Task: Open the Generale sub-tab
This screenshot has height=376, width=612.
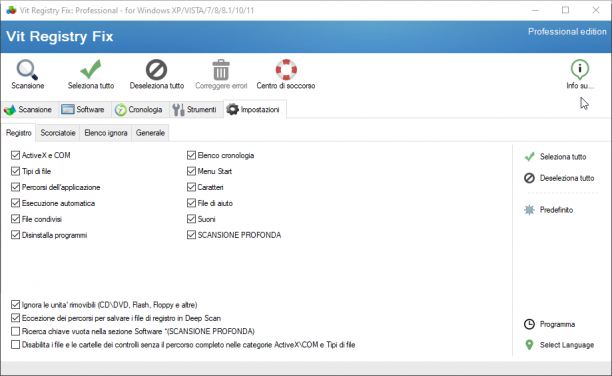Action: pyautogui.click(x=150, y=133)
